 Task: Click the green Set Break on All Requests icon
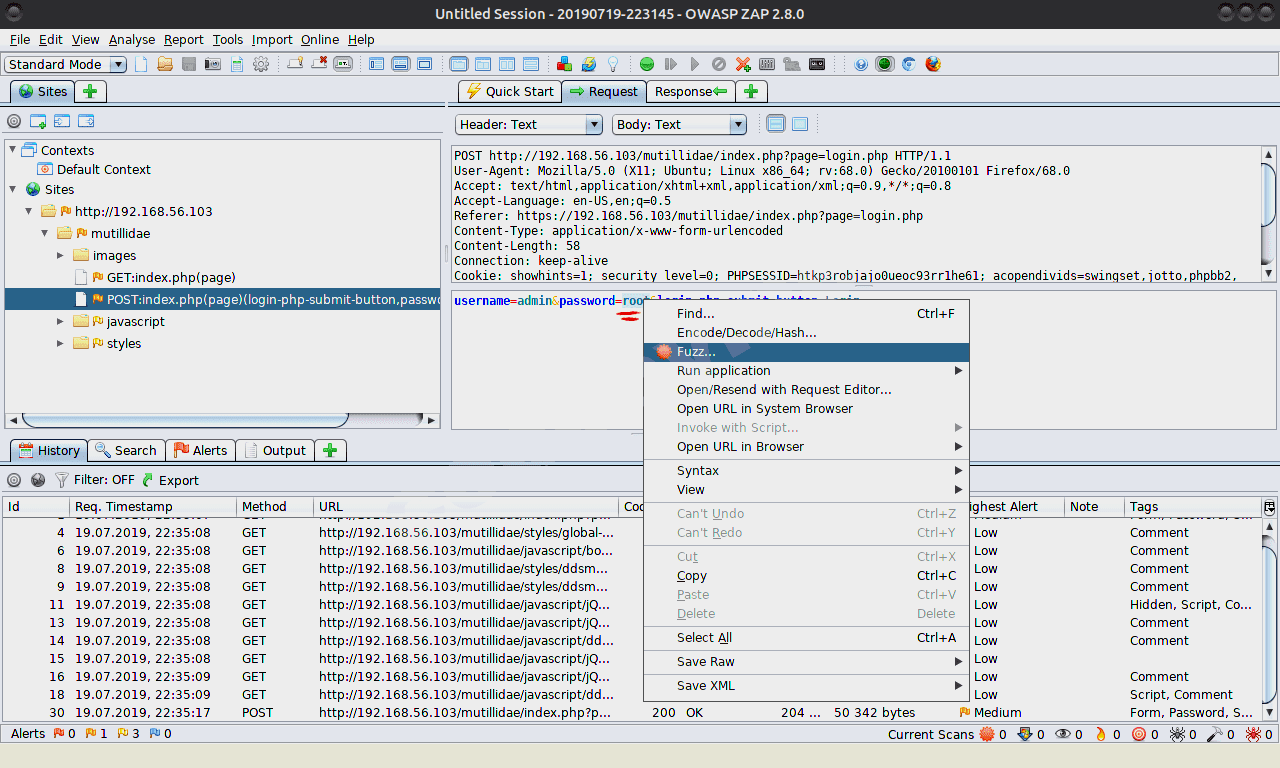point(647,64)
